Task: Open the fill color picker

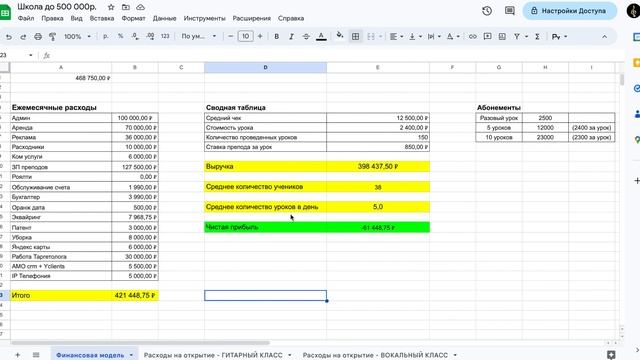Action: (x=340, y=36)
